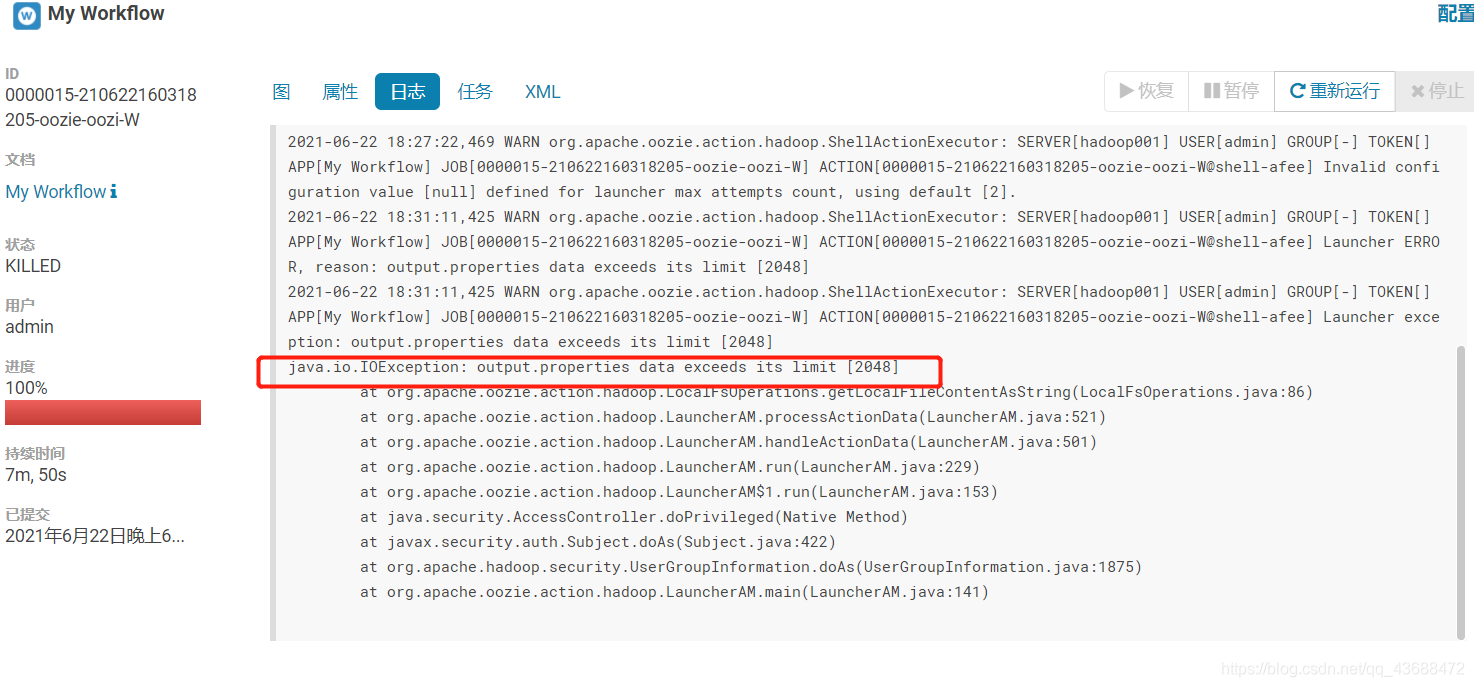
Task: Click the 100% progress value text
Action: pyautogui.click(x=26, y=388)
